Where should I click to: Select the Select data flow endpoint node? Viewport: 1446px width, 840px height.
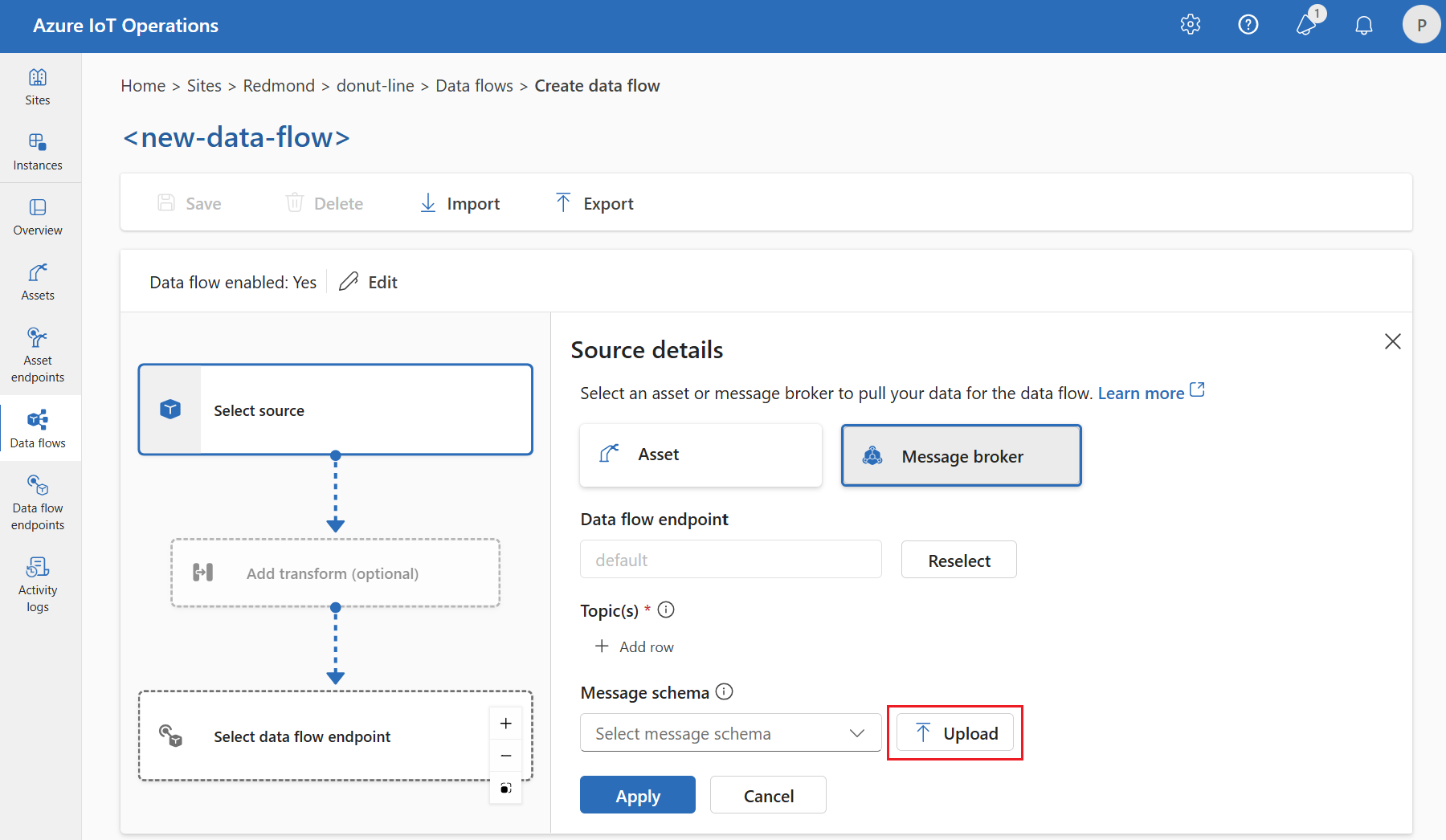[x=336, y=736]
